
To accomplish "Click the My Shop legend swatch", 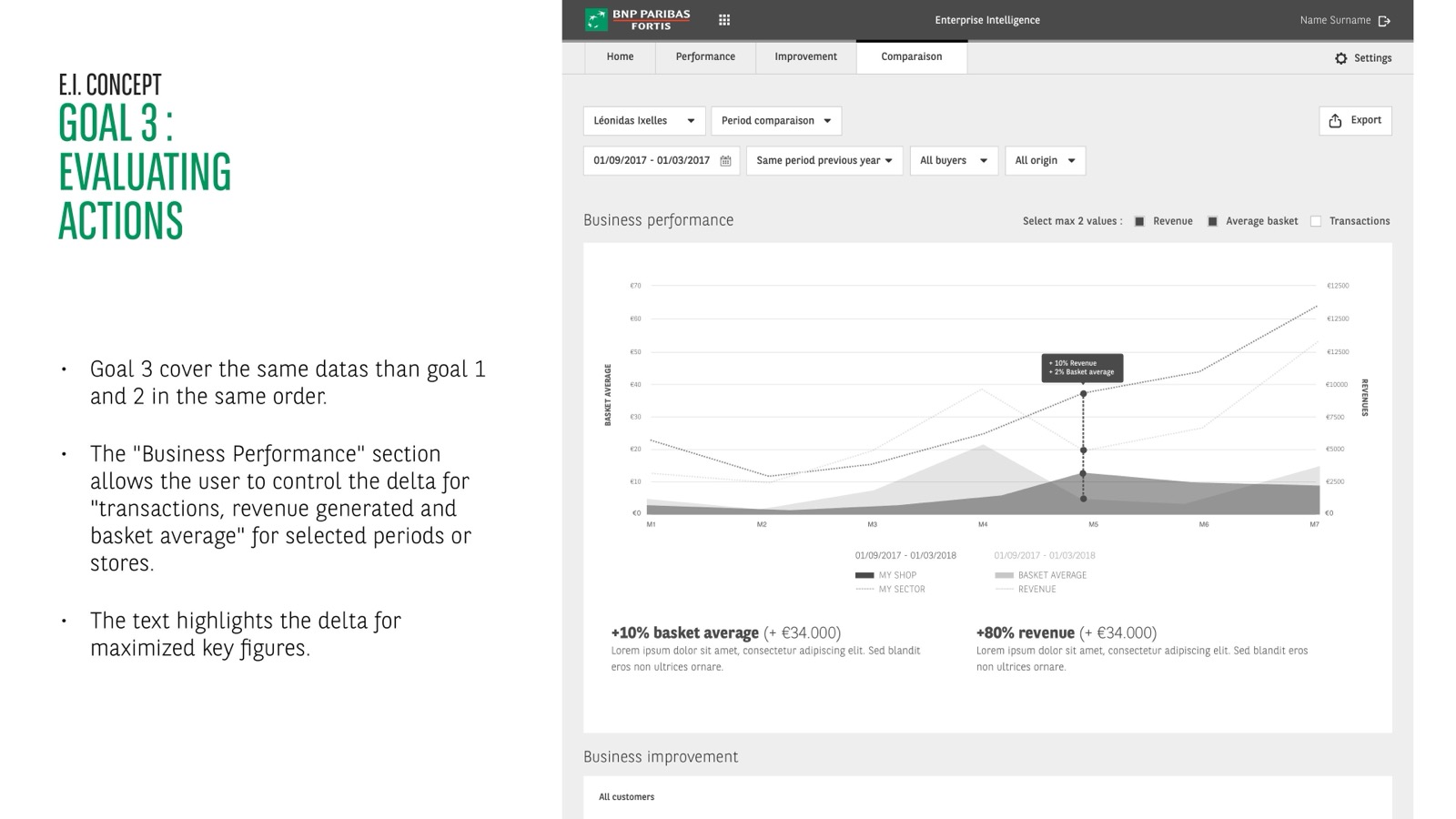I will point(864,575).
